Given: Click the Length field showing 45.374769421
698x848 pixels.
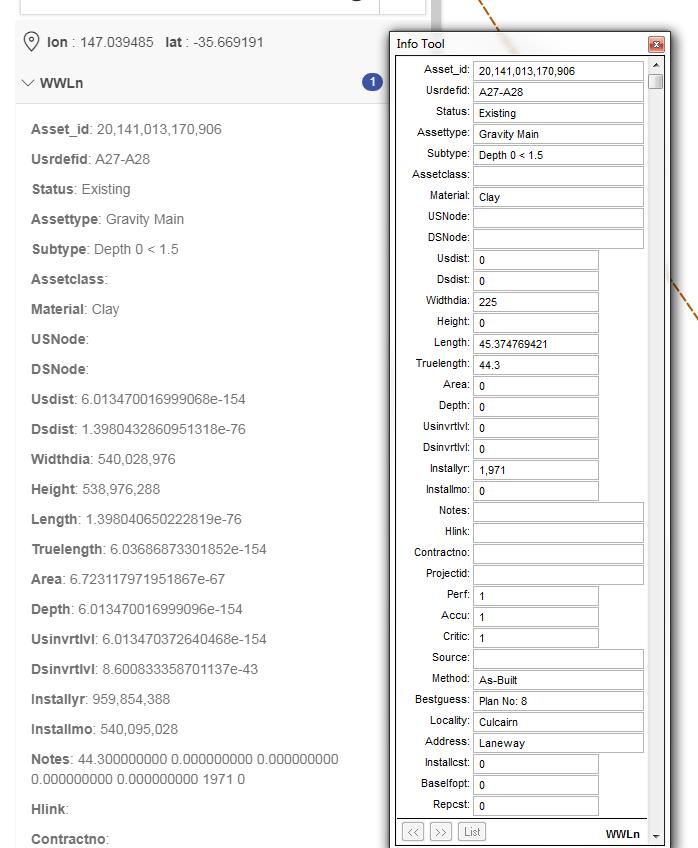Looking at the screenshot, I should (536, 344).
